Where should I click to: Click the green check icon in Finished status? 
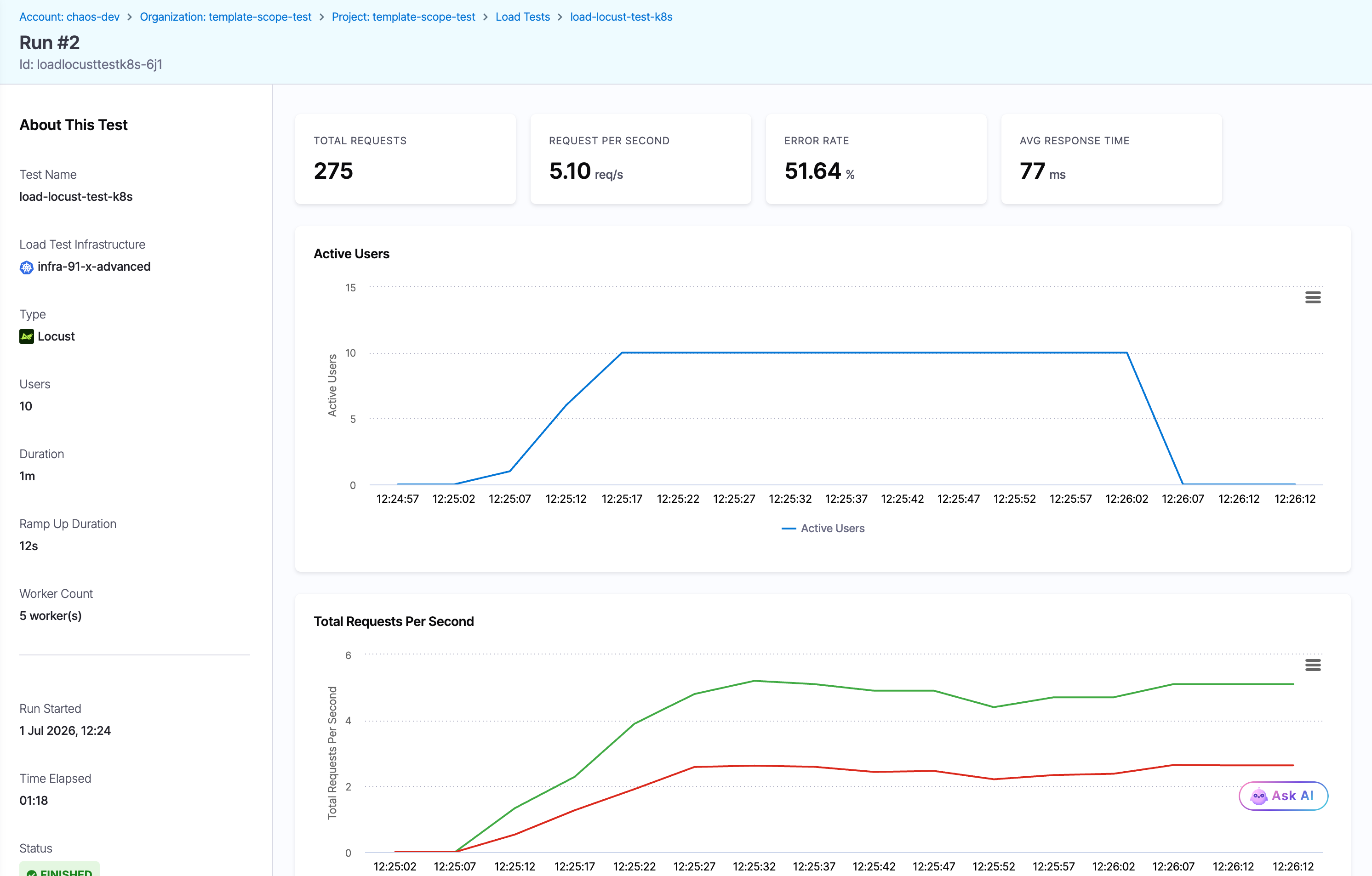tap(32, 873)
